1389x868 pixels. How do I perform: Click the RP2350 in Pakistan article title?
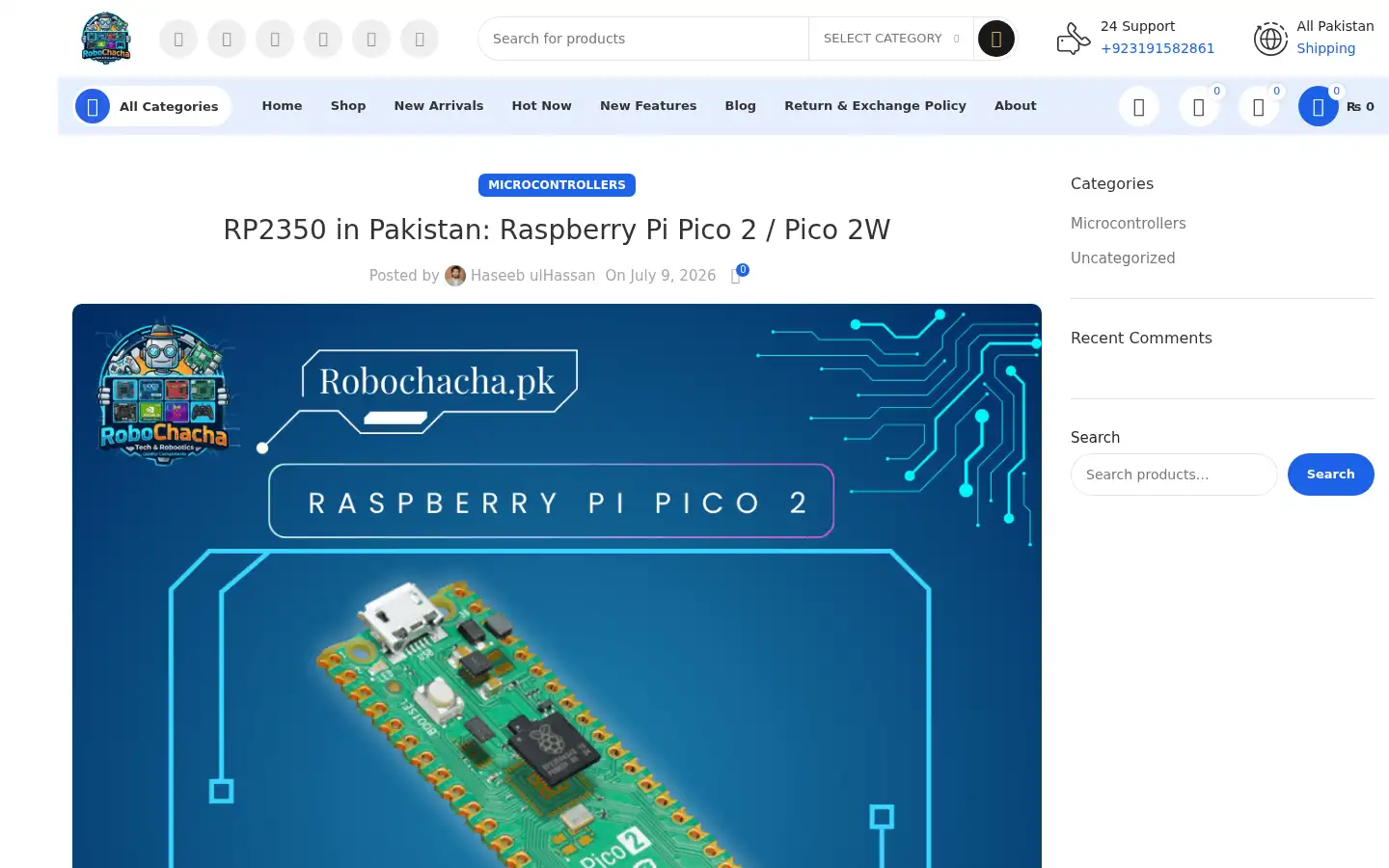pyautogui.click(x=557, y=230)
